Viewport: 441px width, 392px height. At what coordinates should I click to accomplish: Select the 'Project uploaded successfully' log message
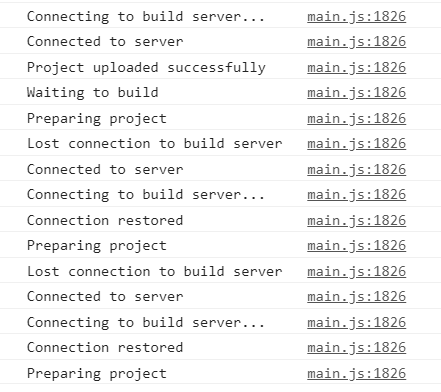pos(146,67)
